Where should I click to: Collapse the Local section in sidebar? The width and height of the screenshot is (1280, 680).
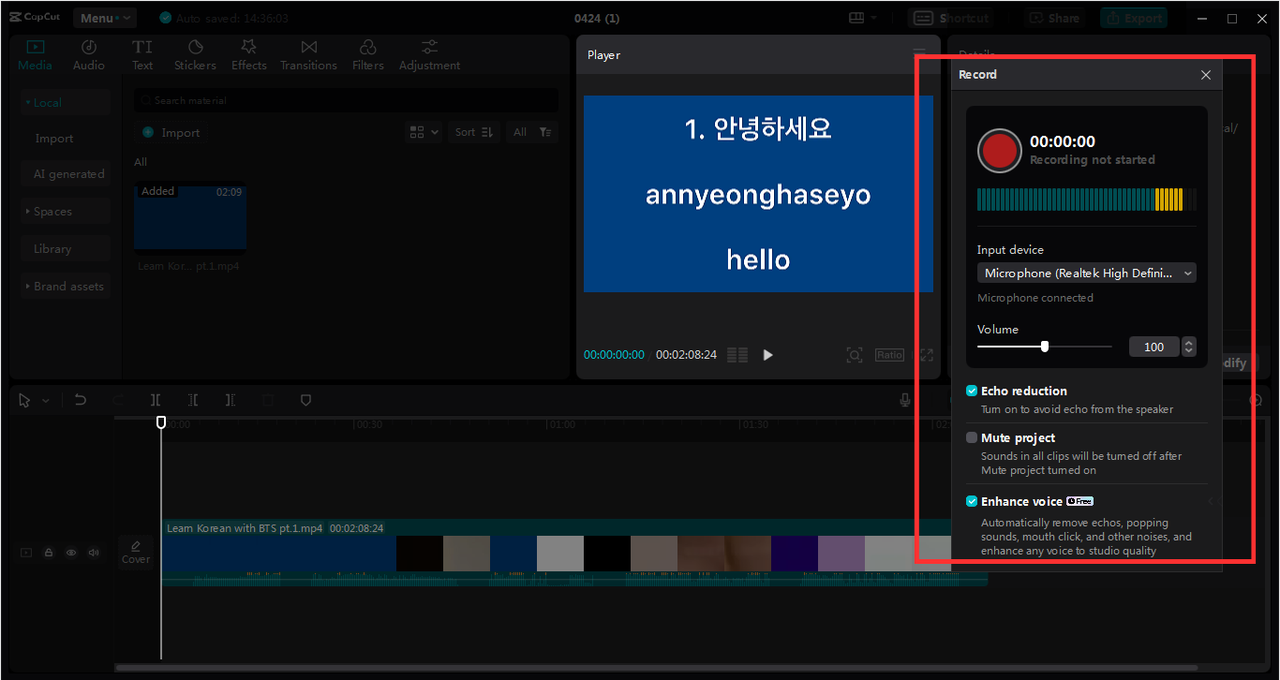[x=65, y=103]
